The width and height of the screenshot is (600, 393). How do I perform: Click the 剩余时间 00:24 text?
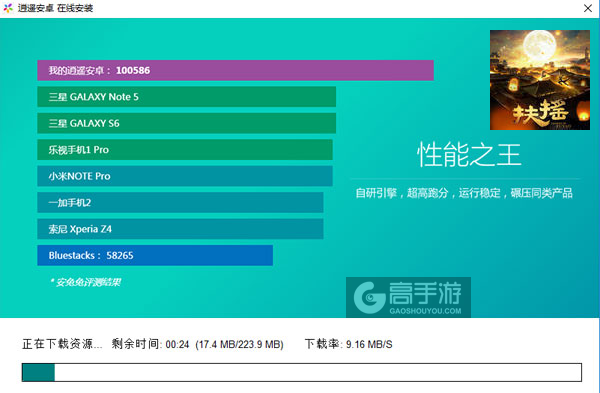click(x=150, y=344)
